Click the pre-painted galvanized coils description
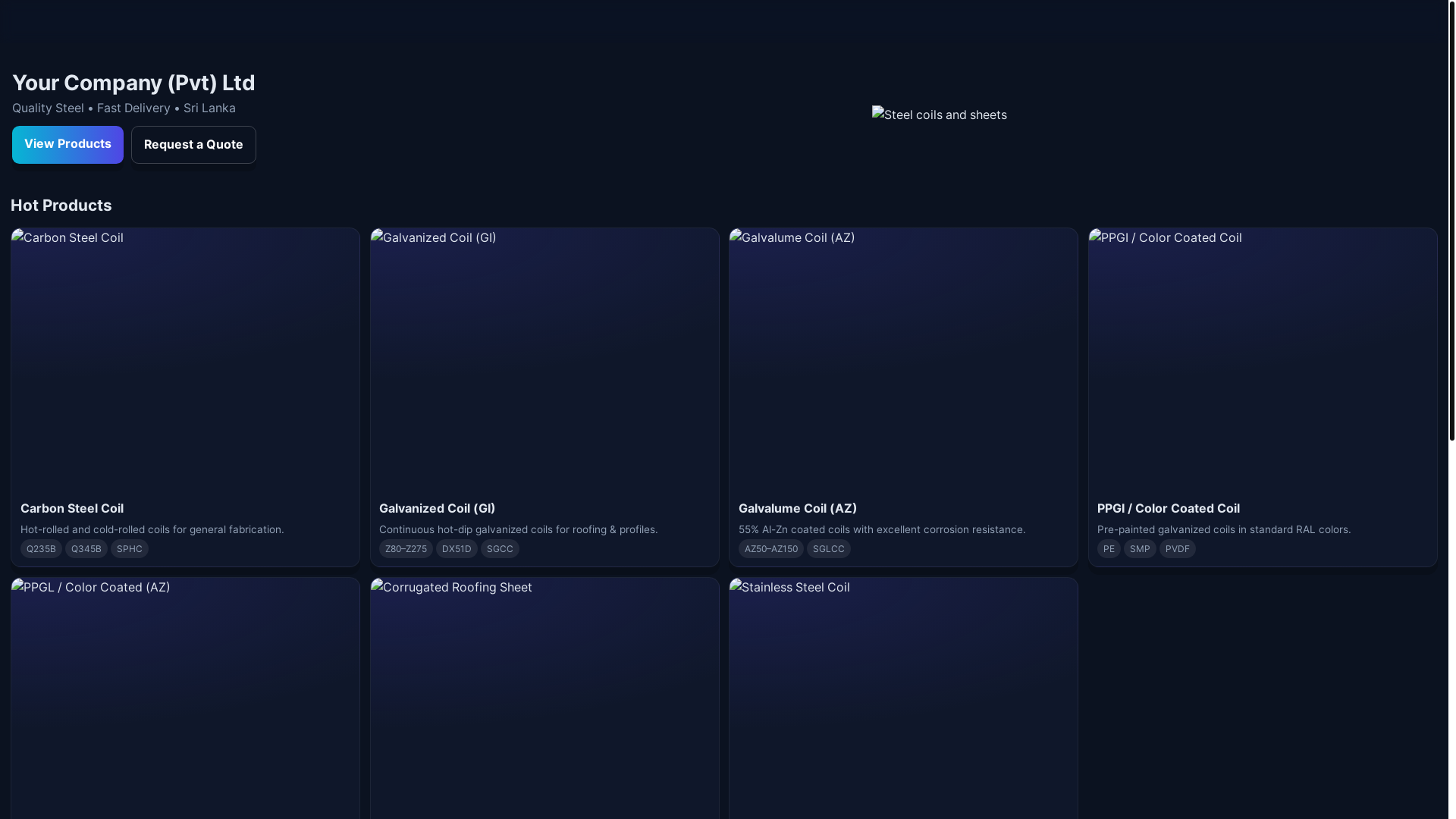The image size is (1456, 819). [1224, 529]
